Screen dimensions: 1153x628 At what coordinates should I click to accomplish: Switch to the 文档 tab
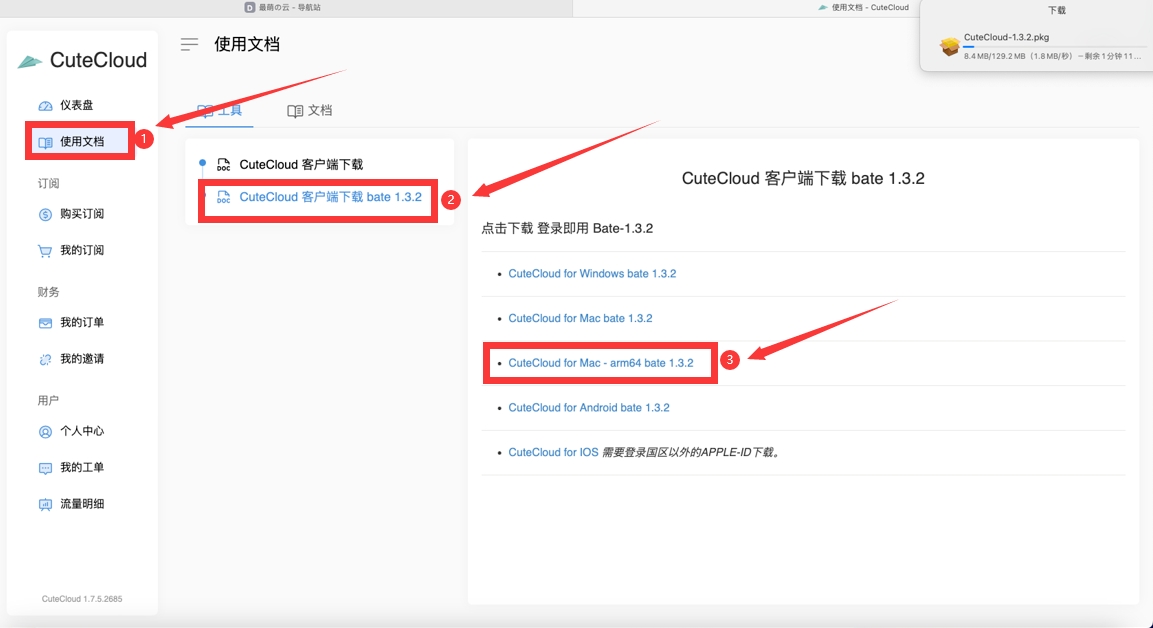(x=310, y=111)
